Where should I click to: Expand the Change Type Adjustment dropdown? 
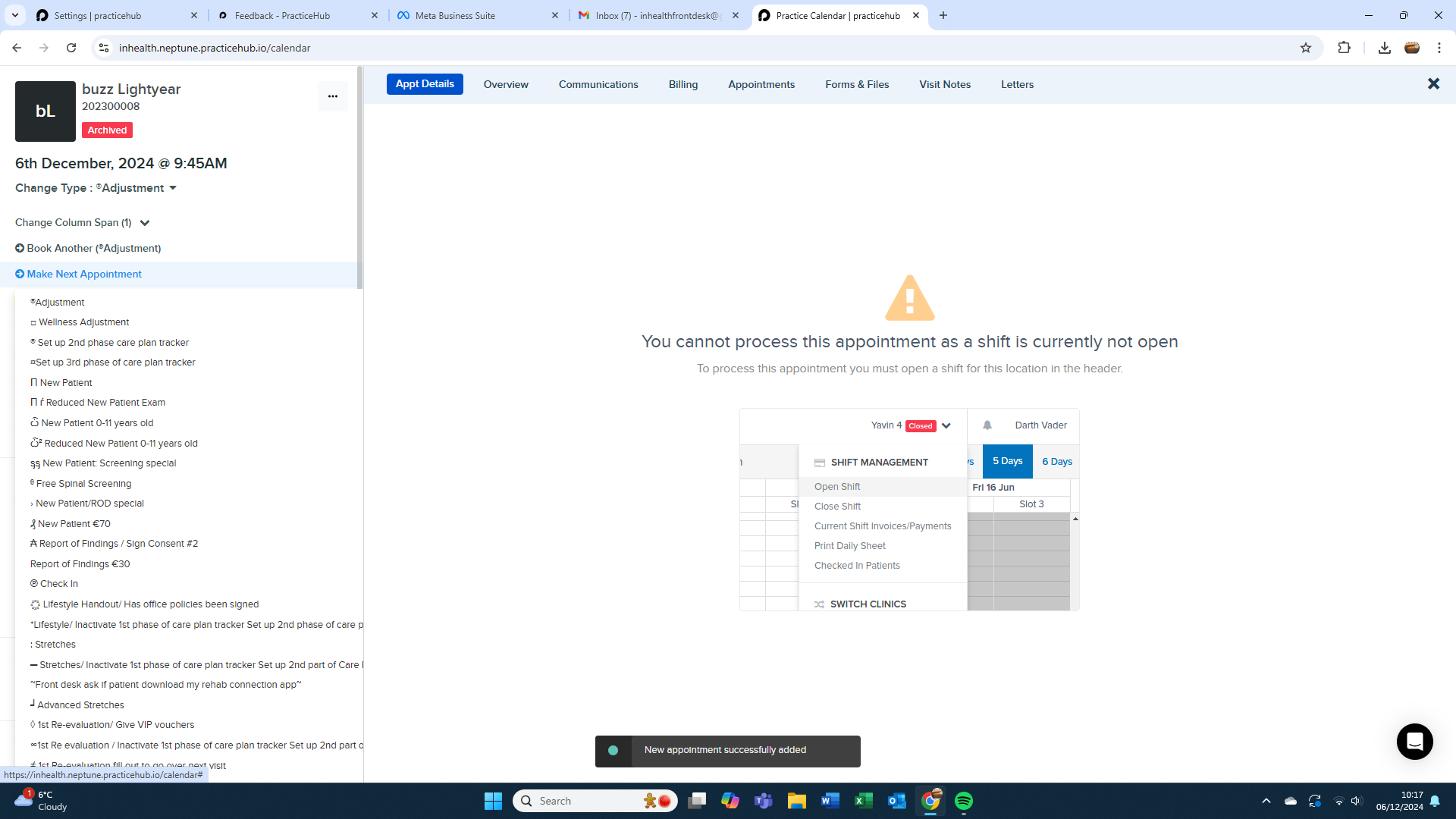click(173, 188)
